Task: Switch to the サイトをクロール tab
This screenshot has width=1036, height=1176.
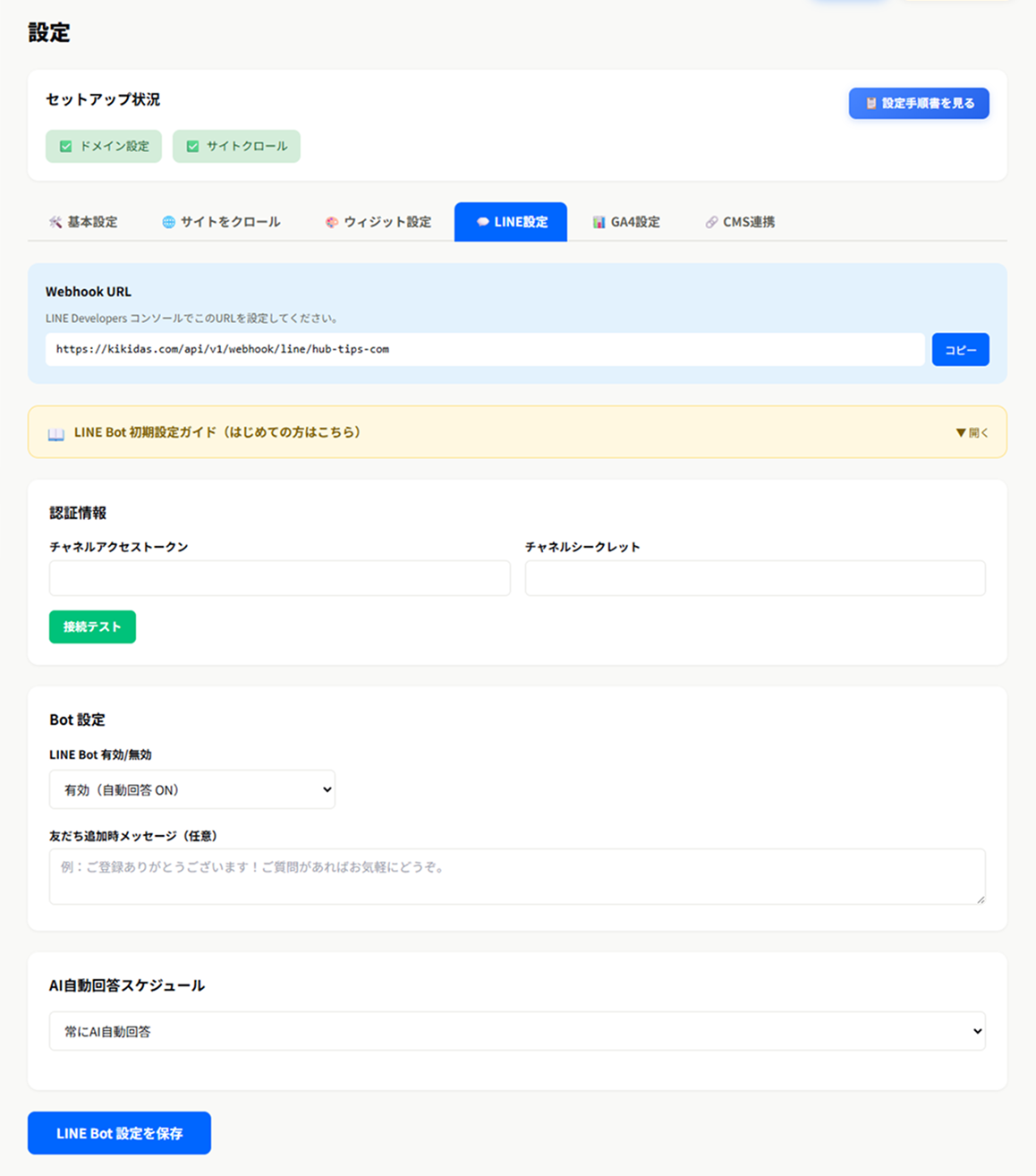Action: click(221, 222)
